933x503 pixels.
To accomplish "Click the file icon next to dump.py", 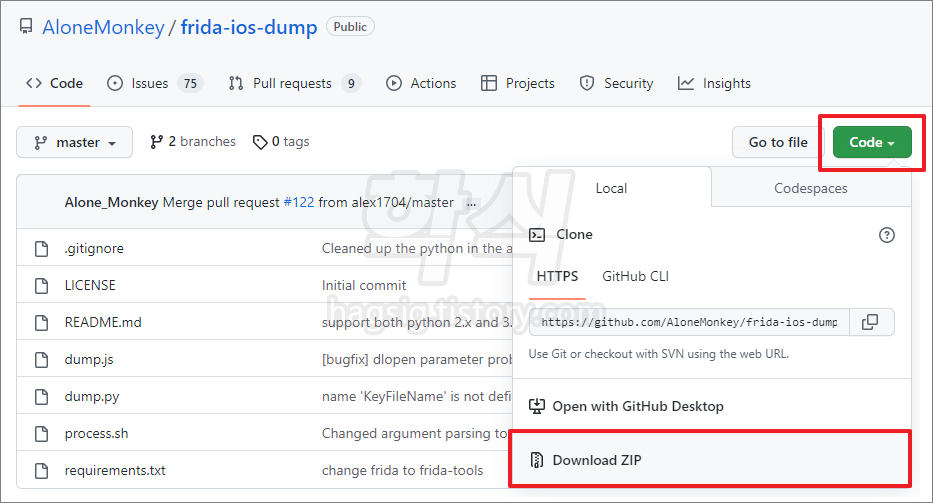I will click(41, 396).
